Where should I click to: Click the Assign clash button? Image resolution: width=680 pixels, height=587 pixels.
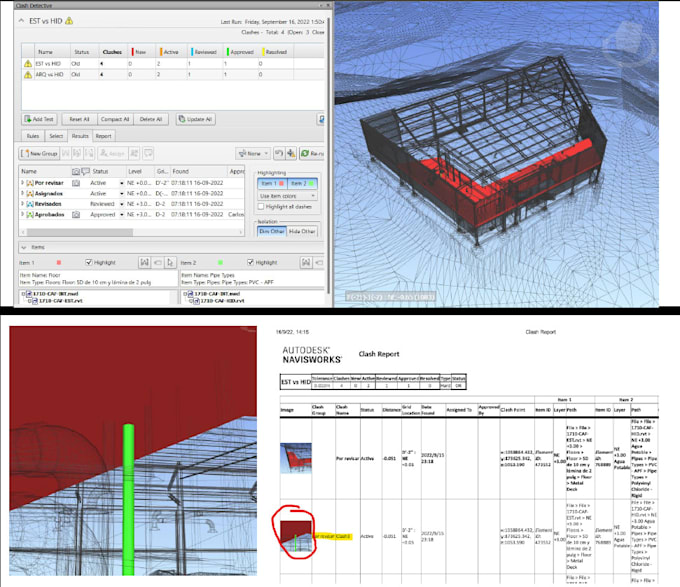tap(112, 153)
